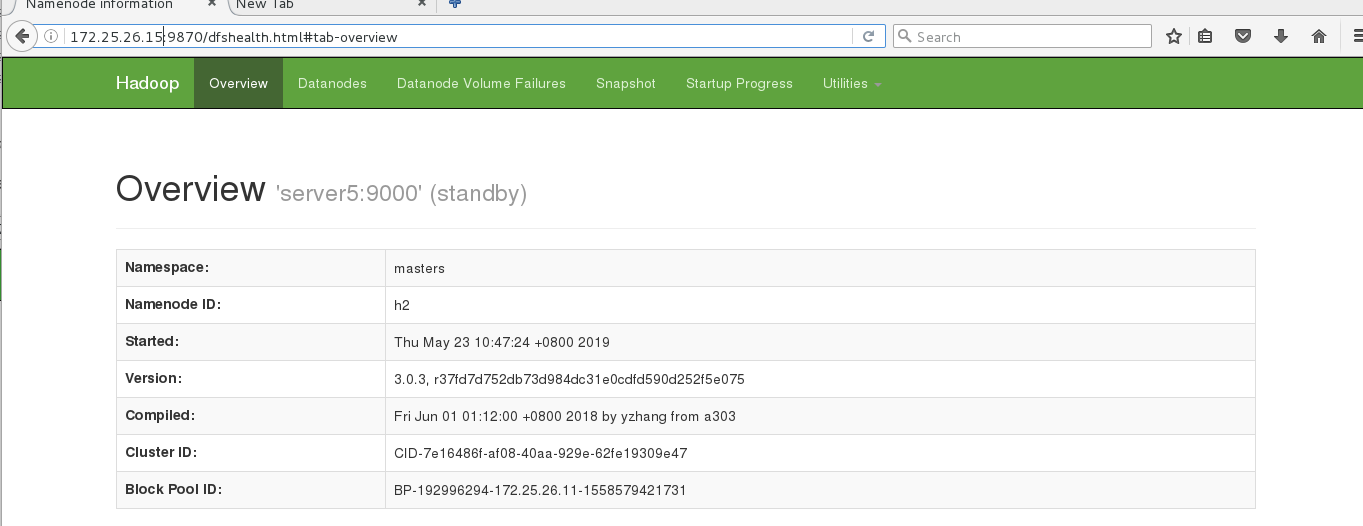Open the downloads arrow icon
Screen dimensions: 1363x526
pyautogui.click(x=1281, y=37)
